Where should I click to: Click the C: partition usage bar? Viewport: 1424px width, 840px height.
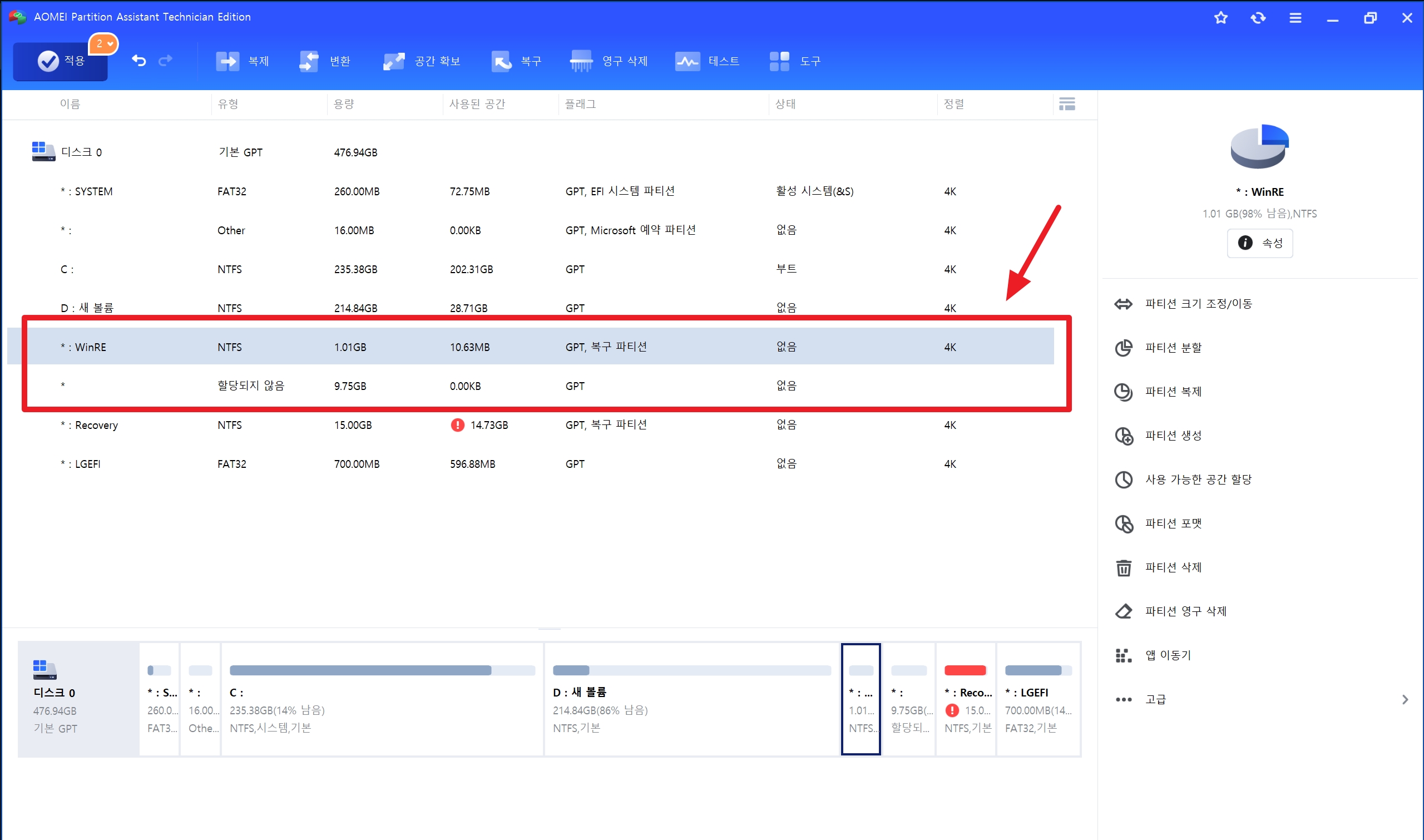click(x=382, y=670)
